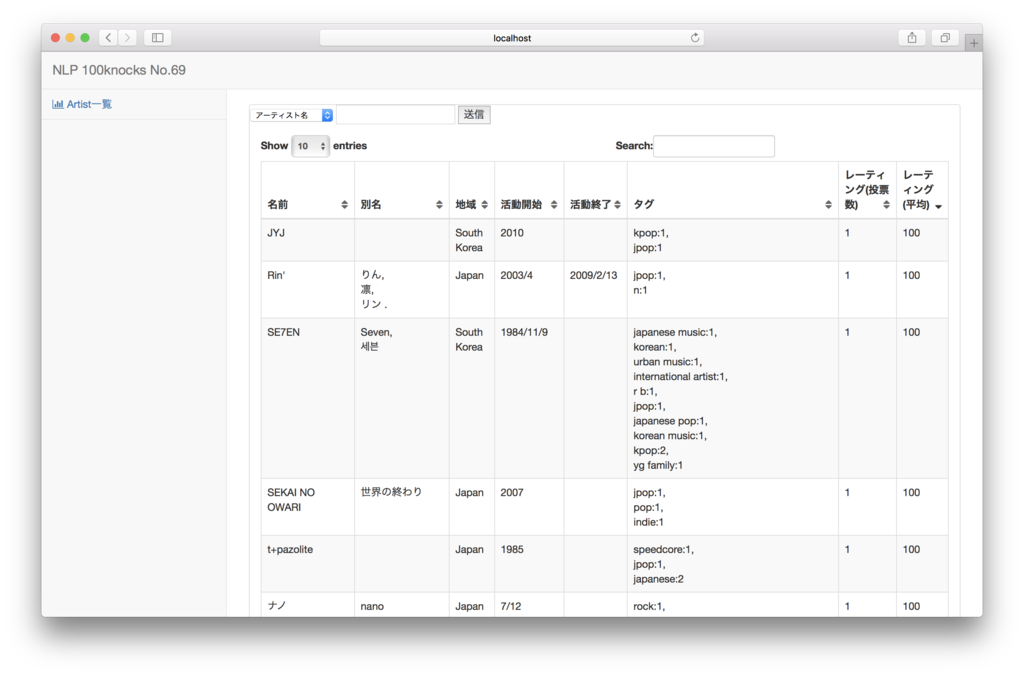Viewport: 1024px width, 676px height.
Task: Click the alias 世界の終わり cell
Action: click(x=402, y=507)
